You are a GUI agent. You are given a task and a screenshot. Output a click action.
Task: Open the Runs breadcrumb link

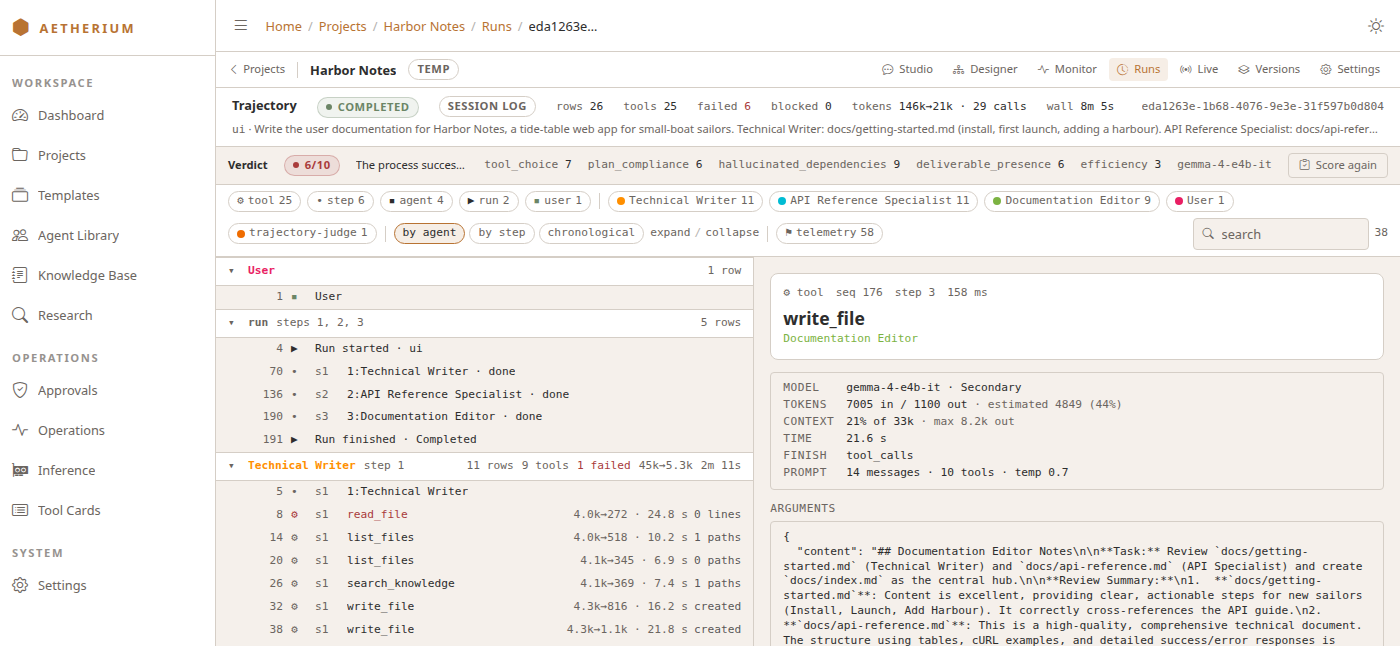[496, 26]
